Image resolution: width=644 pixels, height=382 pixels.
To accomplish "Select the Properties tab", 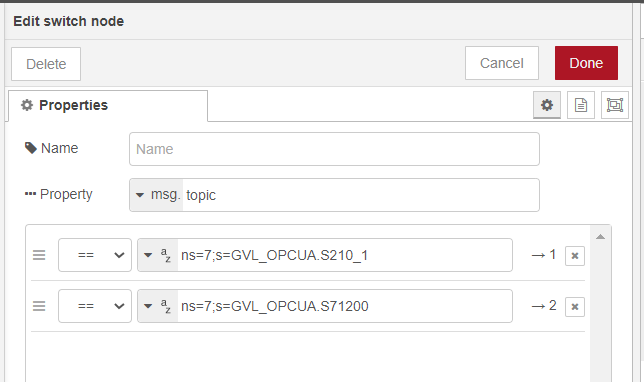I will [108, 106].
